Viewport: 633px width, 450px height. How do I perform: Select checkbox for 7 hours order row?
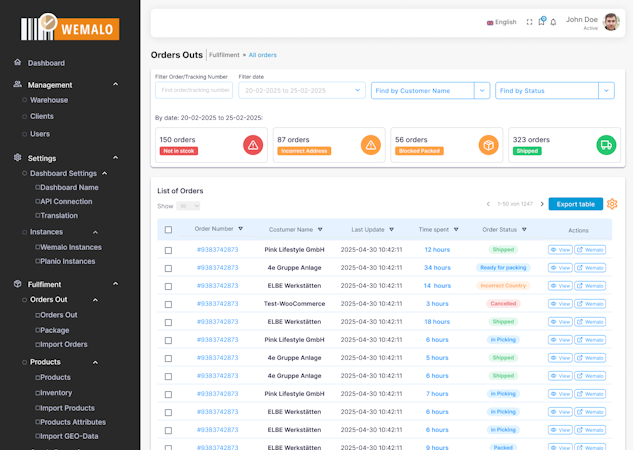coord(168,394)
